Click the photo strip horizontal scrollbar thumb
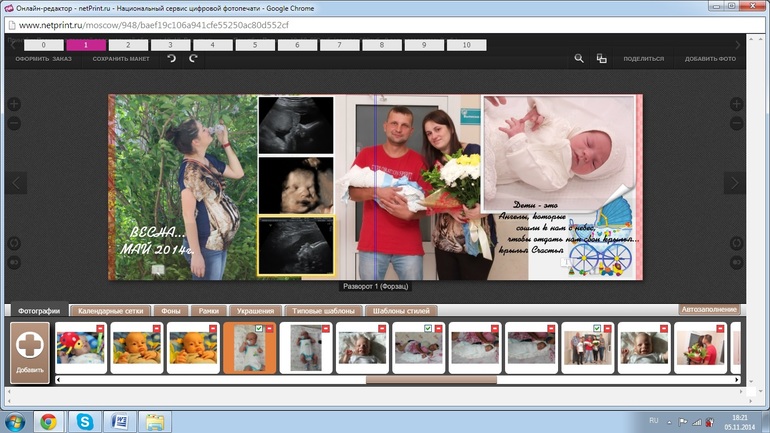 430,380
